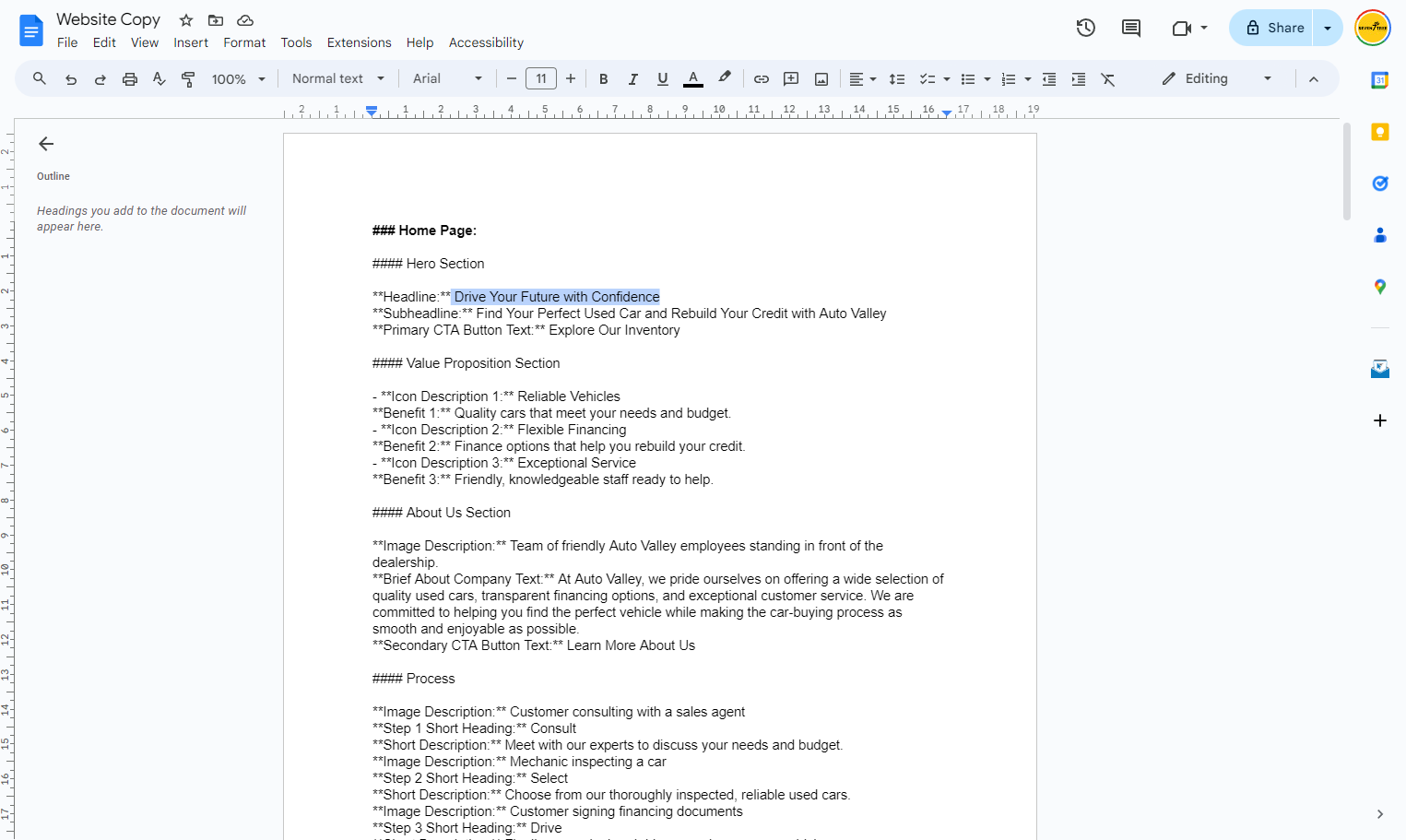Open the Share options dropdown arrow
The width and height of the screenshot is (1406, 840).
click(1328, 28)
